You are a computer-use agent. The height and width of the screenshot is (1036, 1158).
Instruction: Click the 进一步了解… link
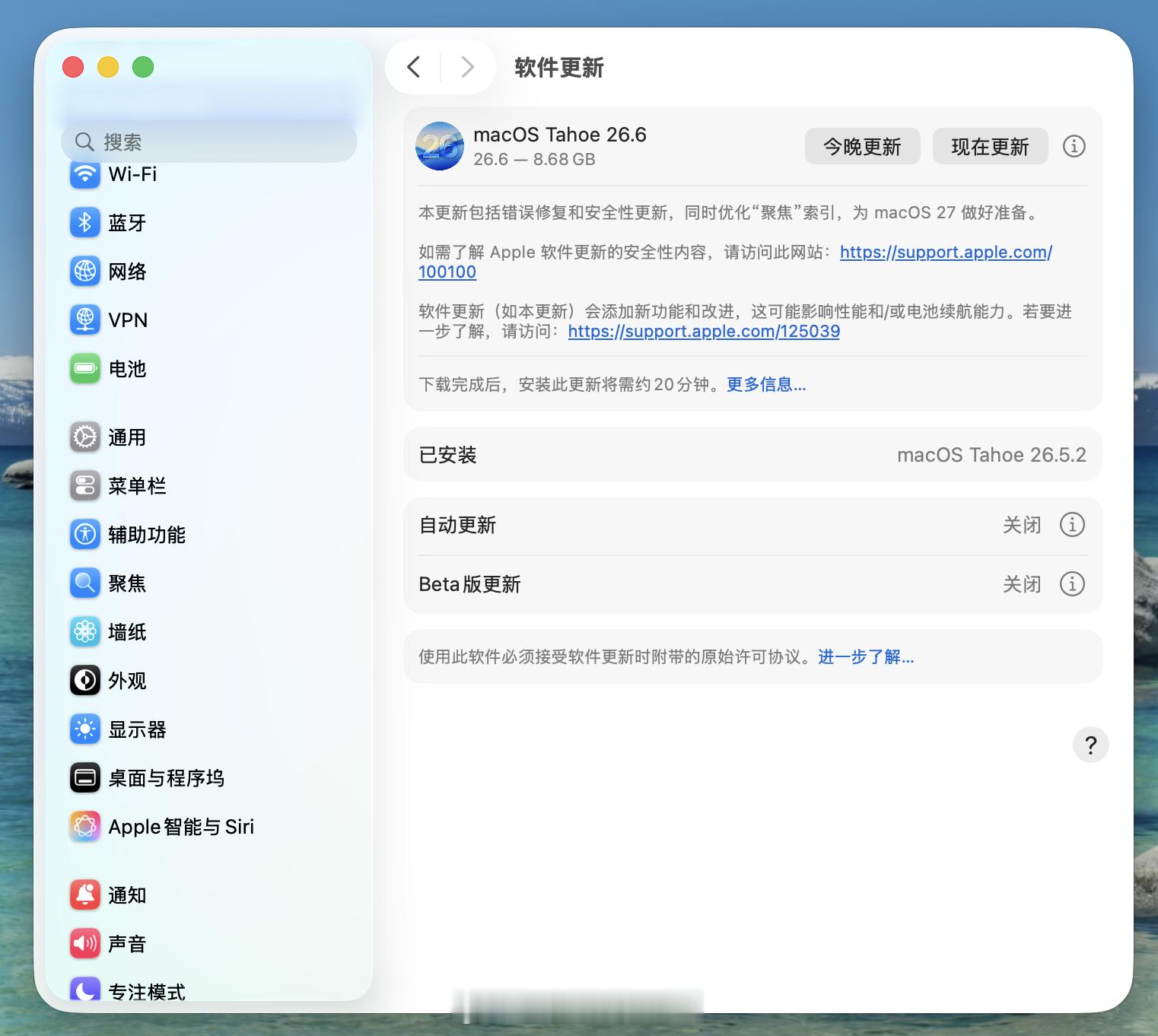click(x=866, y=657)
